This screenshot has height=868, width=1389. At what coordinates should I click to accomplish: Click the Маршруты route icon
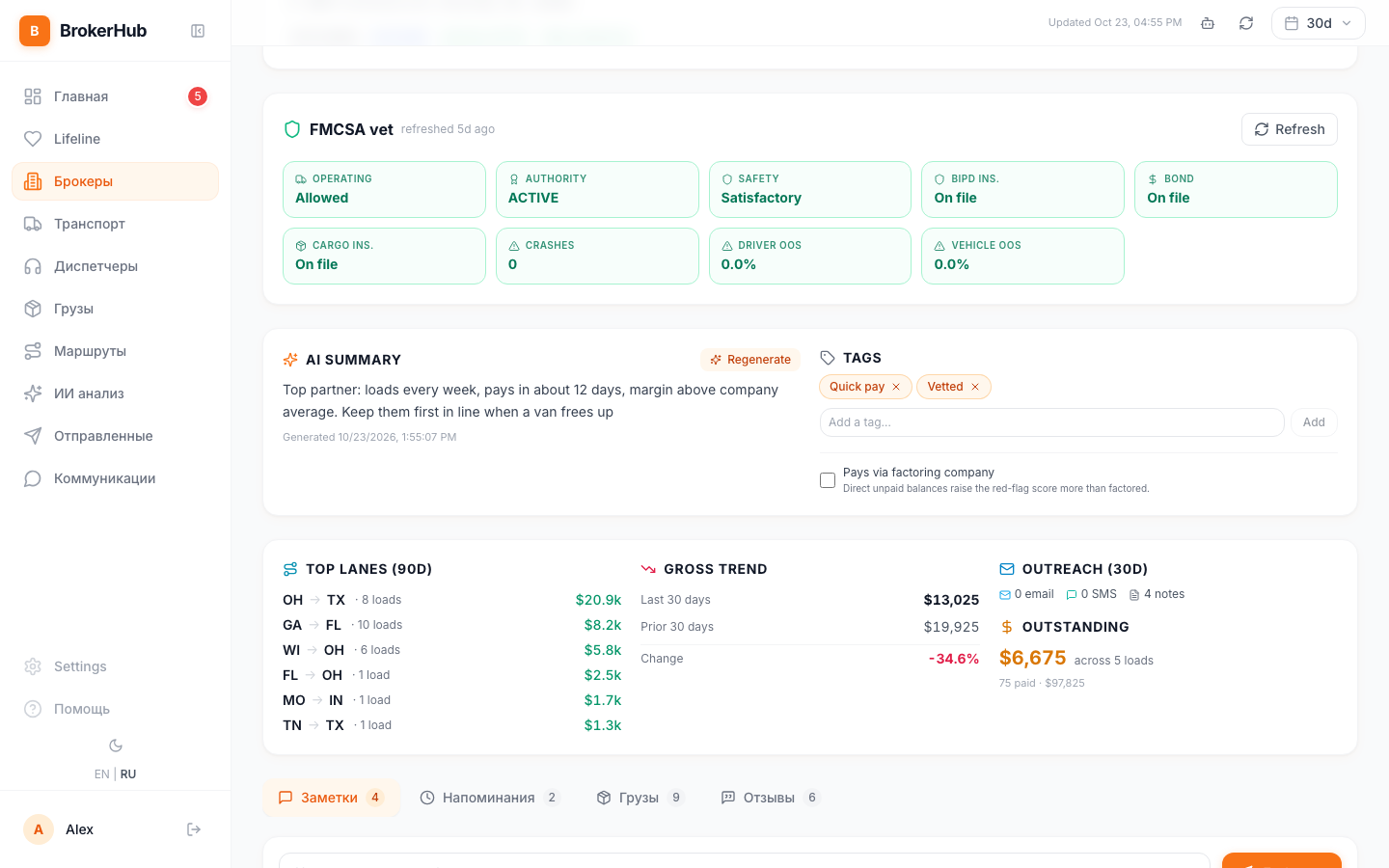[33, 351]
